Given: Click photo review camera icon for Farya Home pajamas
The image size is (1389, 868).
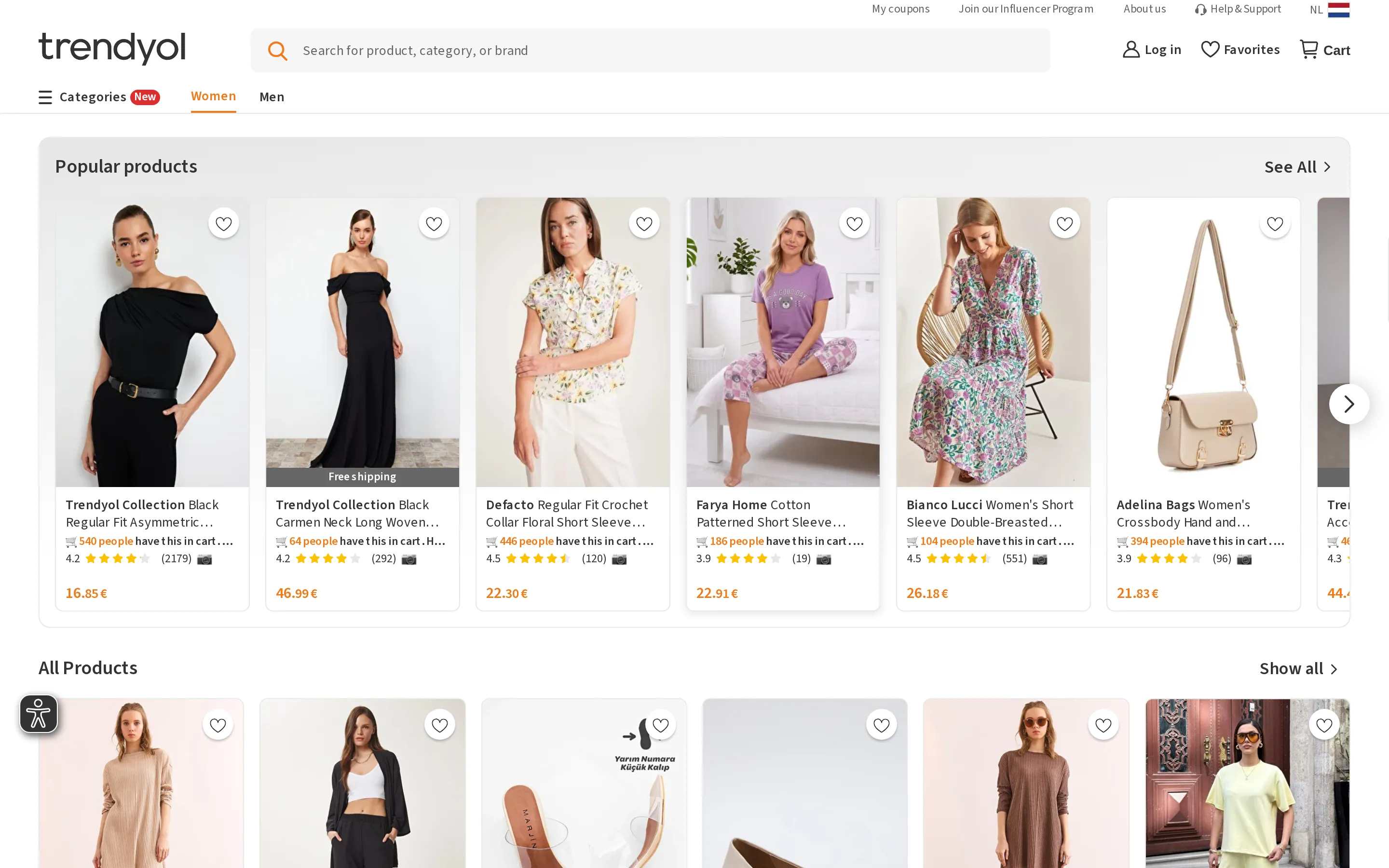Looking at the screenshot, I should click(824, 559).
